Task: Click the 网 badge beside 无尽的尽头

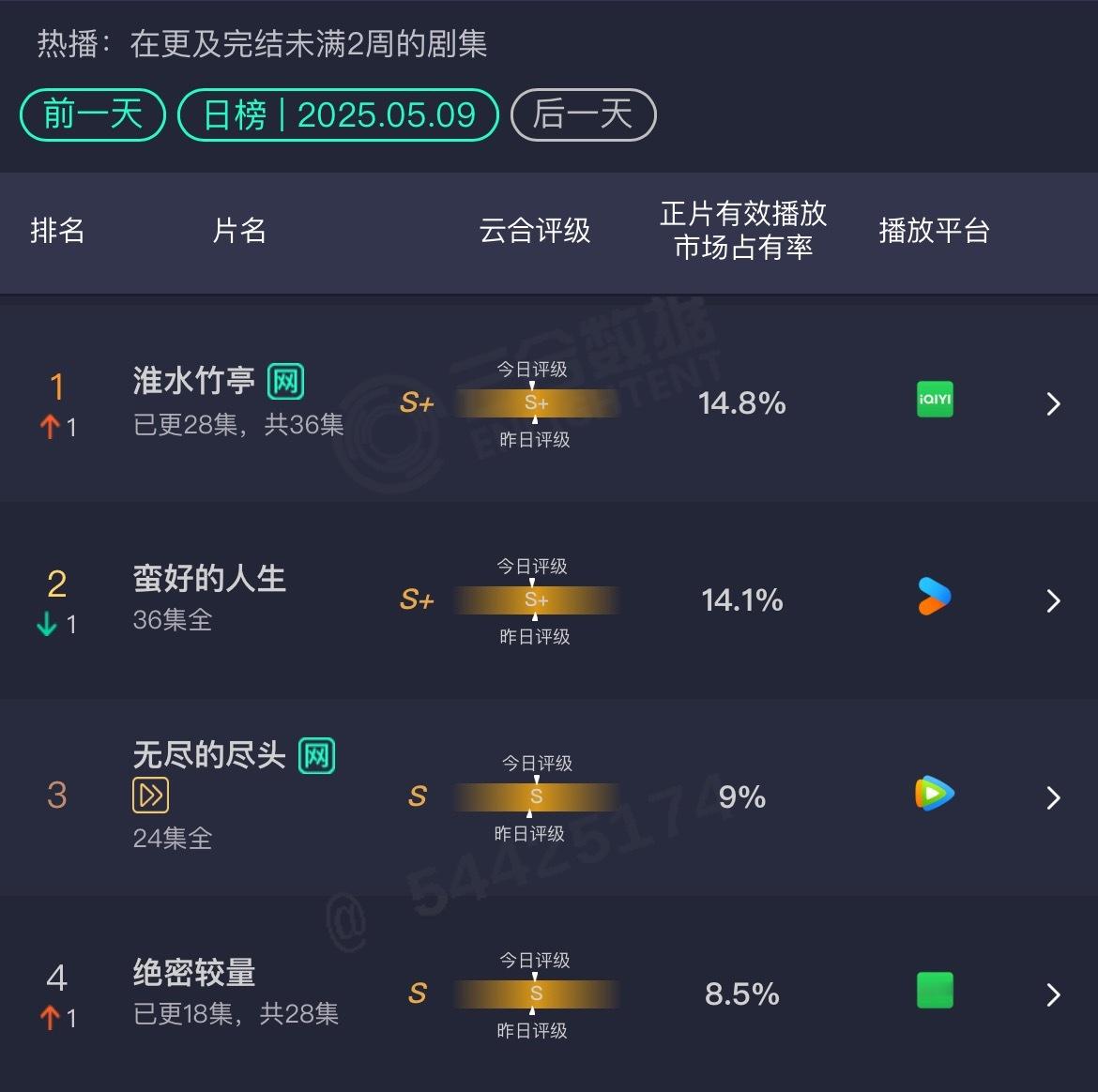Action: pyautogui.click(x=316, y=756)
